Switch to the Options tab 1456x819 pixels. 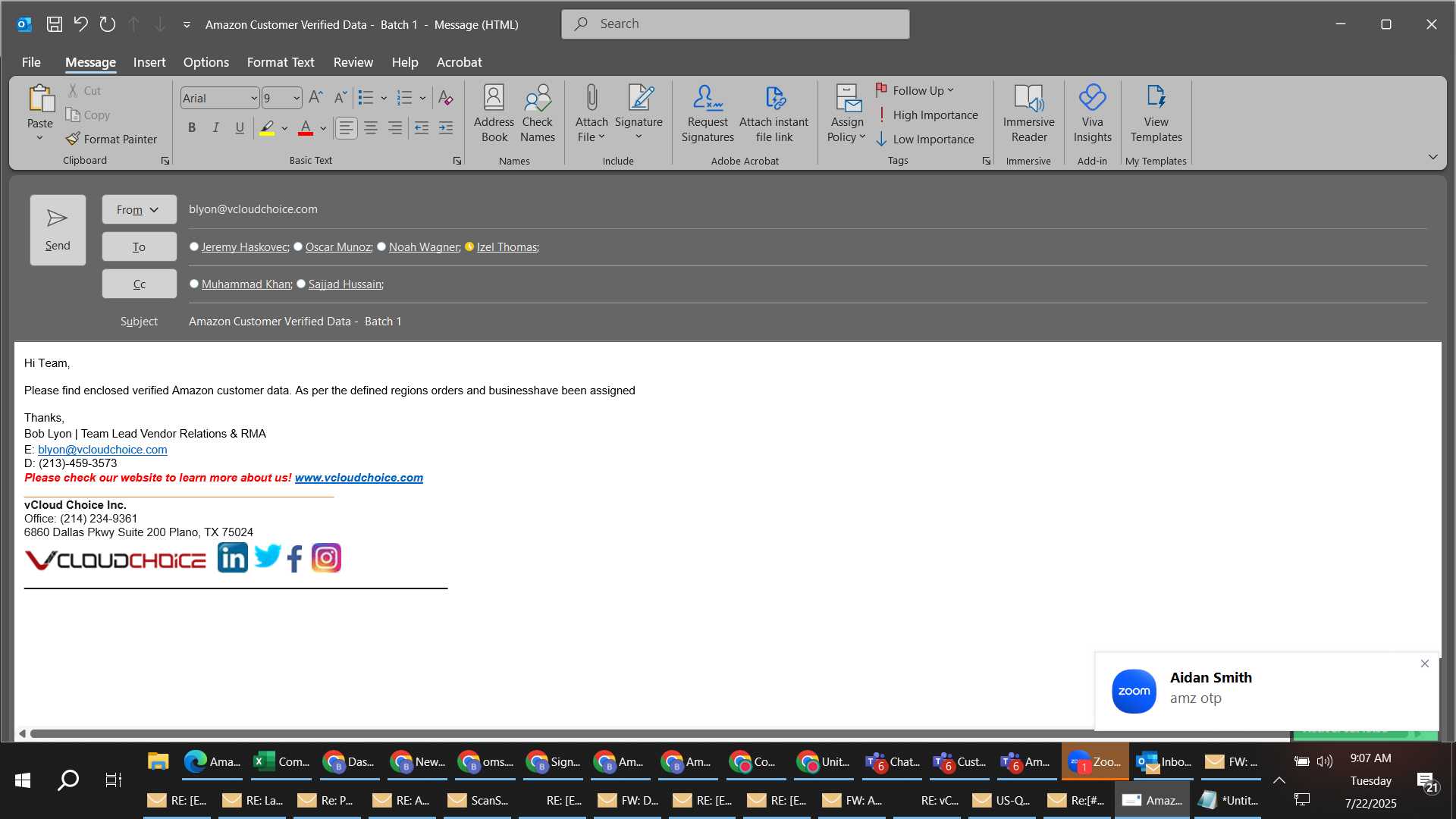coord(206,62)
